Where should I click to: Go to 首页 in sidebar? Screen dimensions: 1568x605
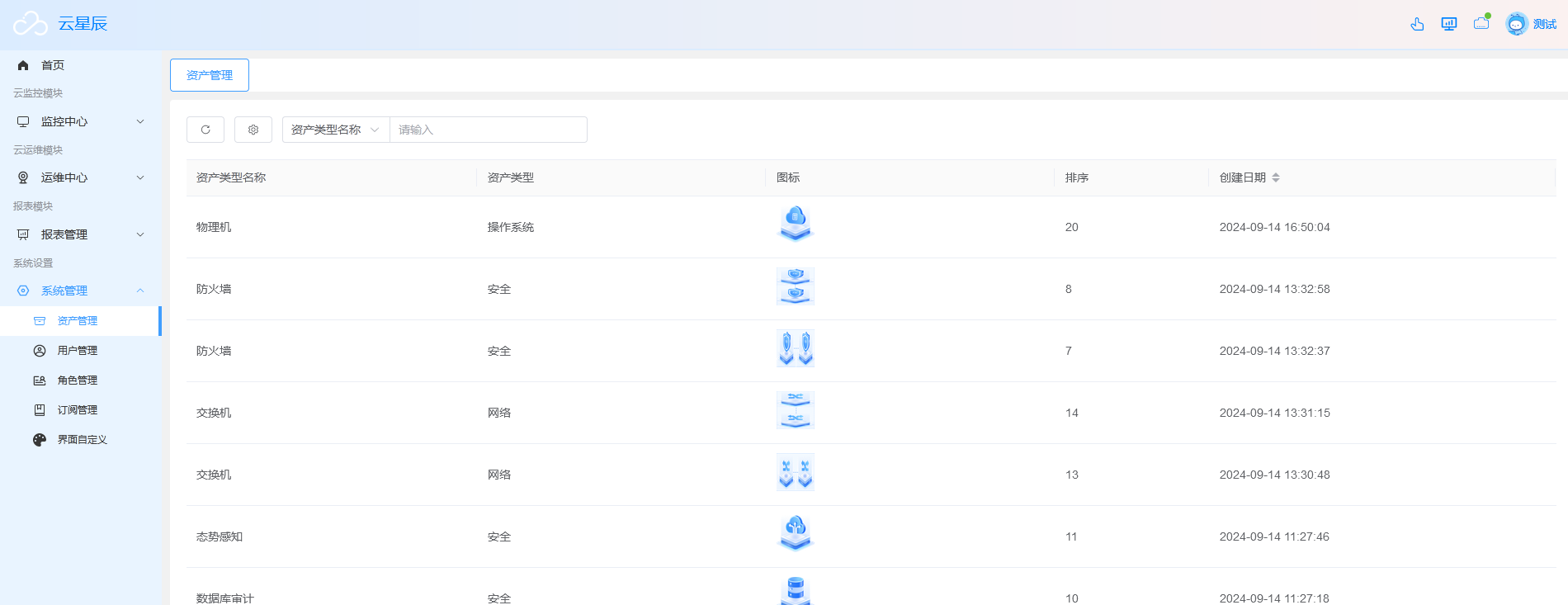point(81,65)
